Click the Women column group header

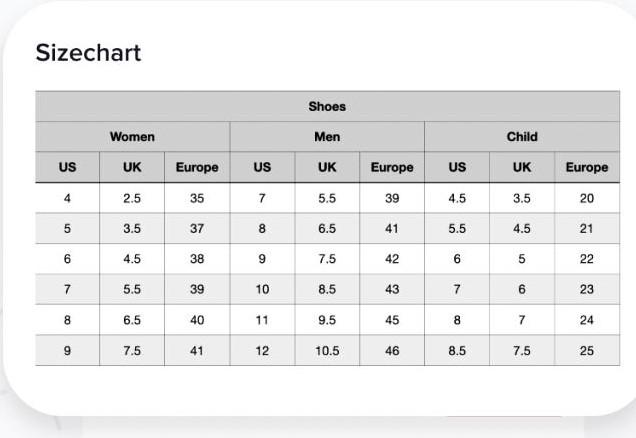tap(132, 136)
